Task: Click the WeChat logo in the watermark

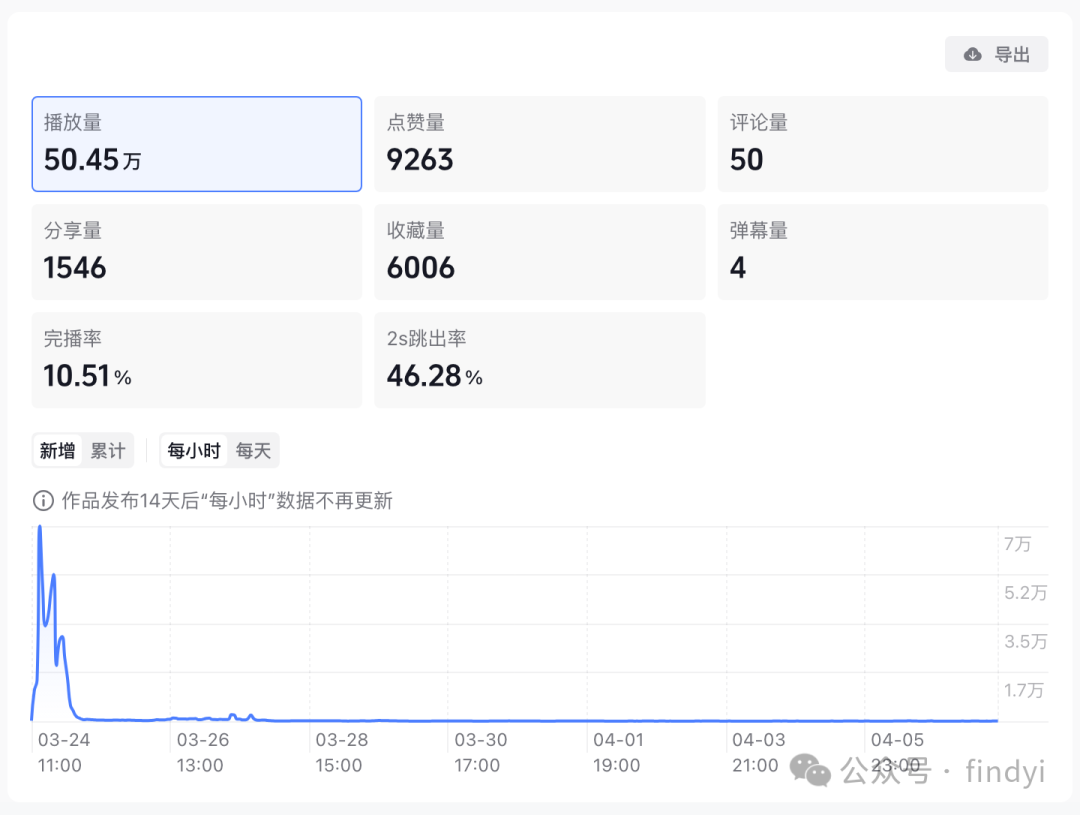Action: click(810, 770)
